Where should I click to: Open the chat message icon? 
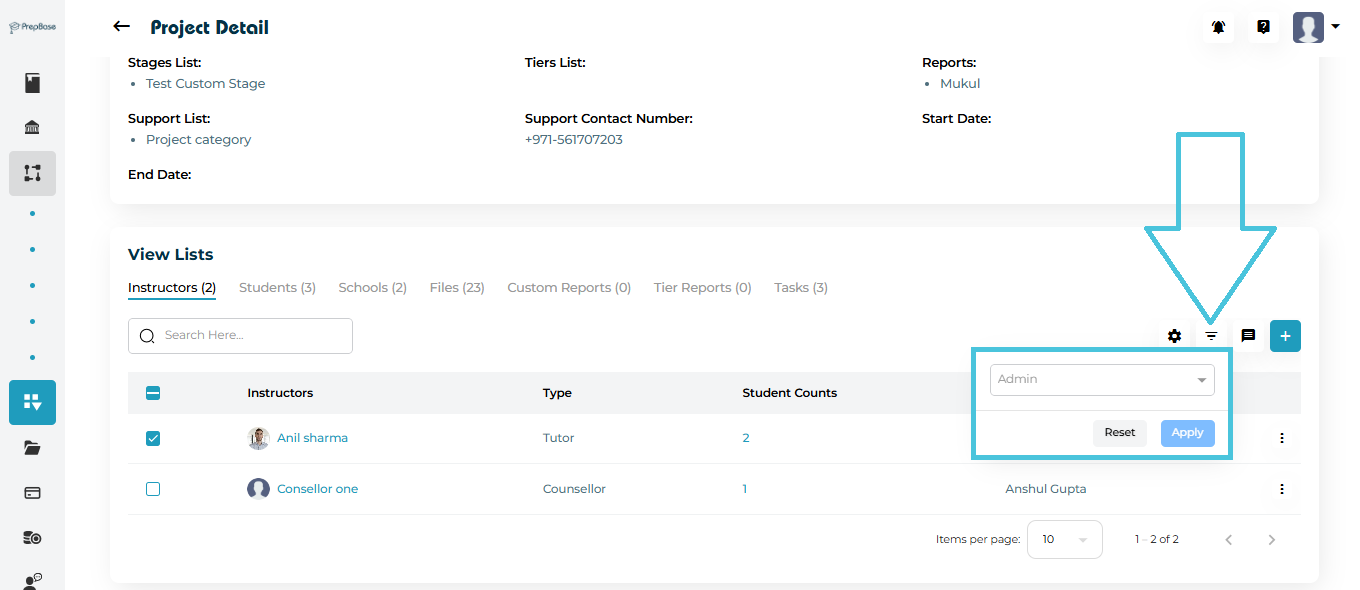(x=1248, y=336)
